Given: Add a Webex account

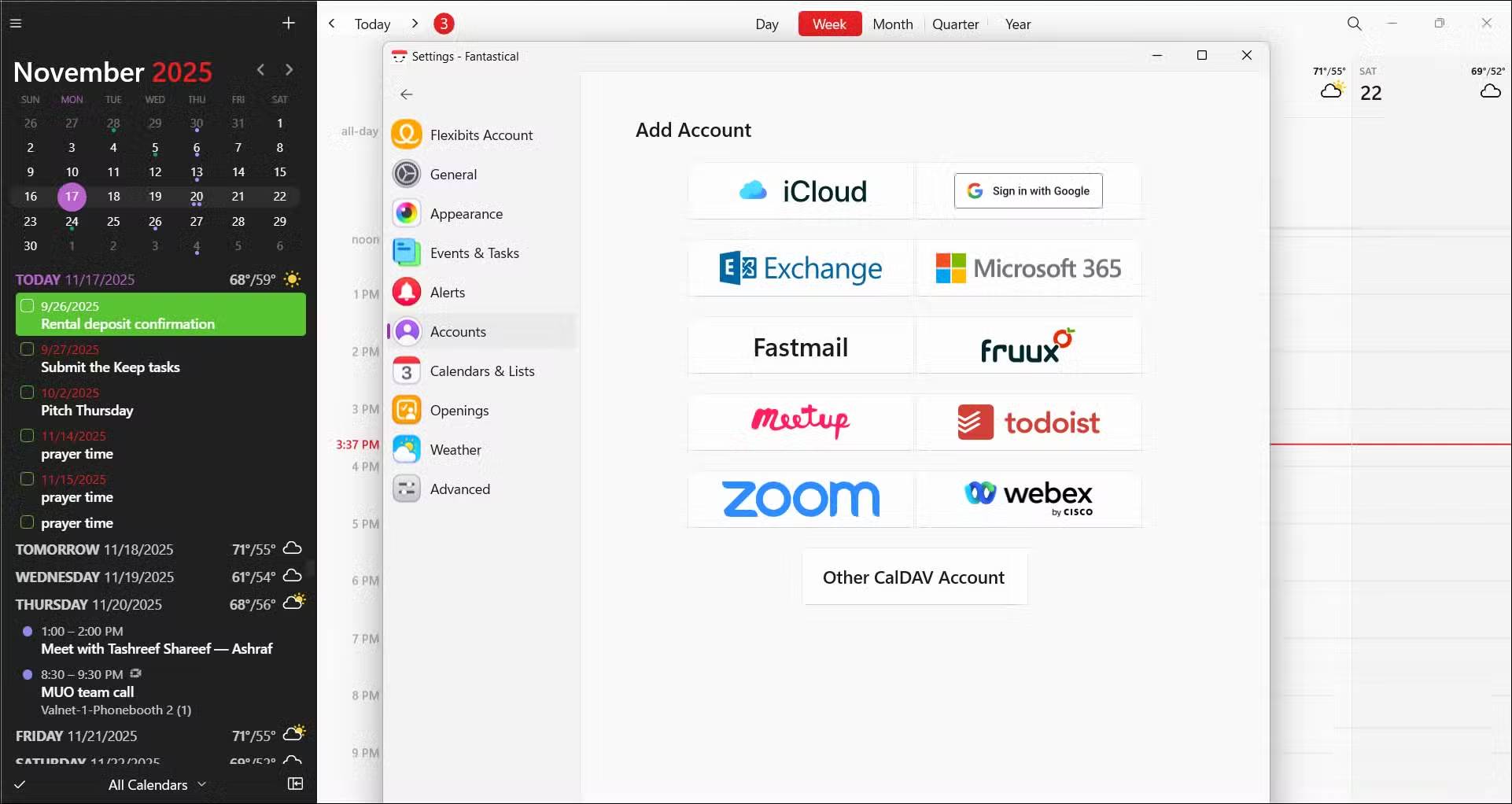Looking at the screenshot, I should (x=1028, y=500).
